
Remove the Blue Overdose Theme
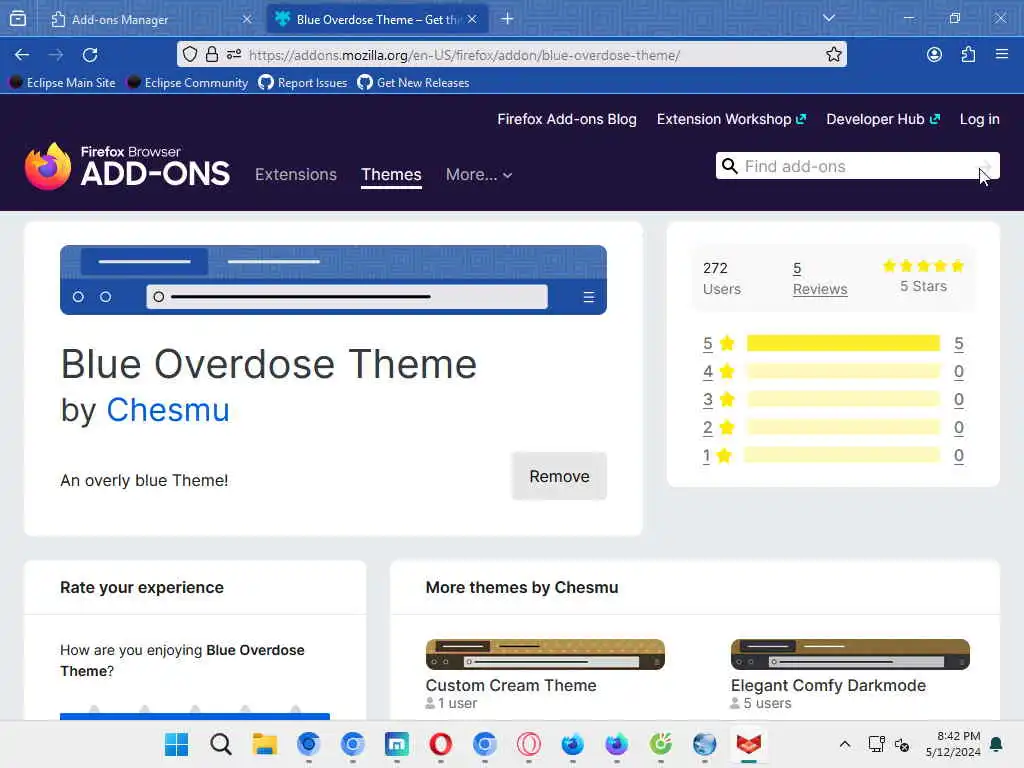[559, 476]
